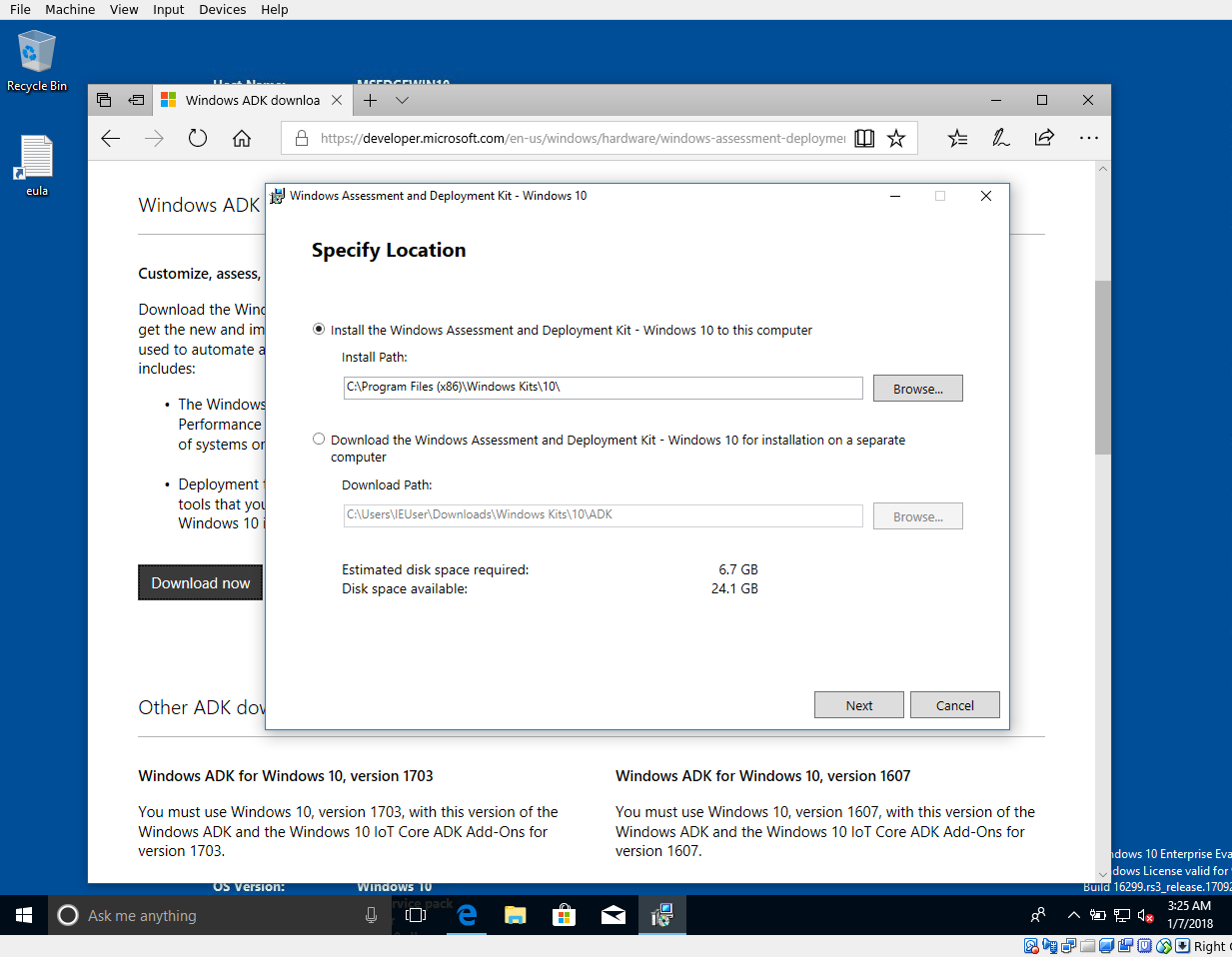Open People icon in system tray
This screenshot has height=957, width=1232.
pos(1038,915)
